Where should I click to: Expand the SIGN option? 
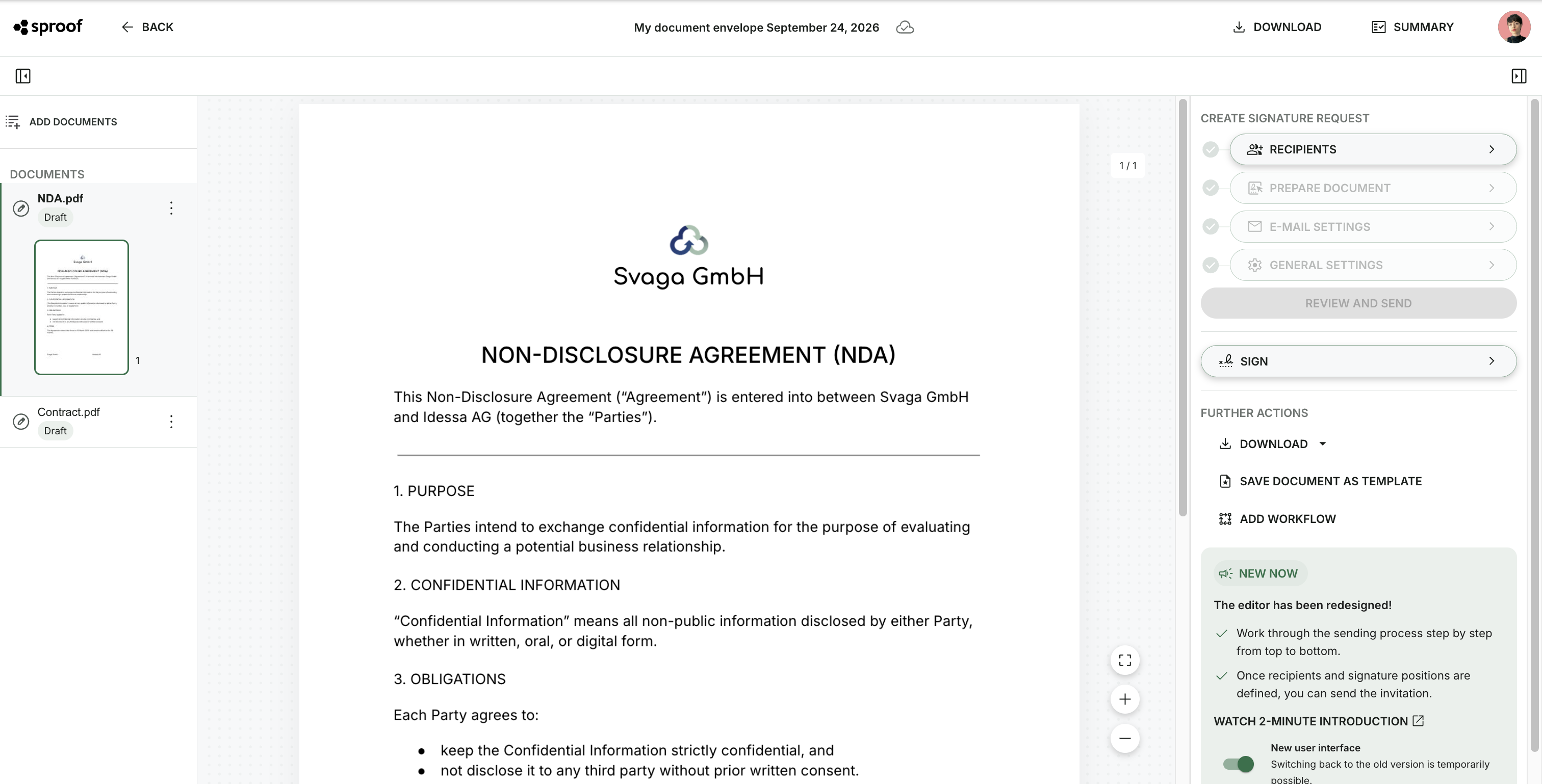tap(1358, 361)
